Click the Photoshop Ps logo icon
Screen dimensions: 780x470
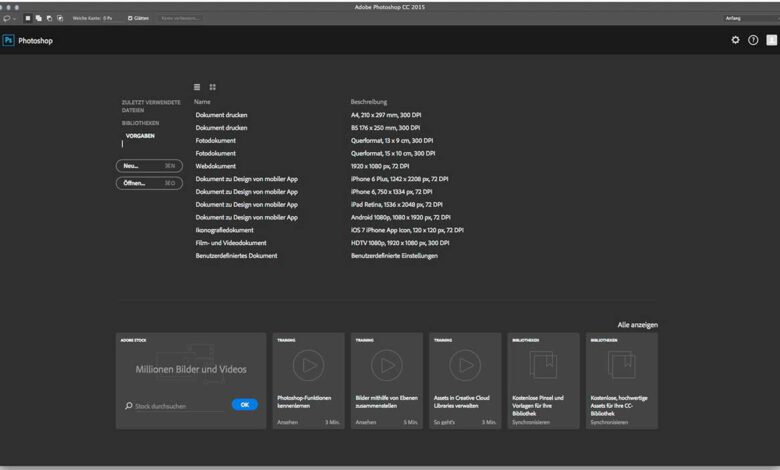tap(8, 40)
